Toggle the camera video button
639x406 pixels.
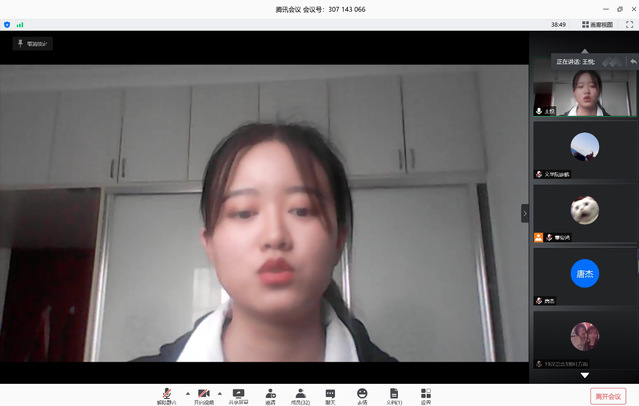(x=203, y=395)
